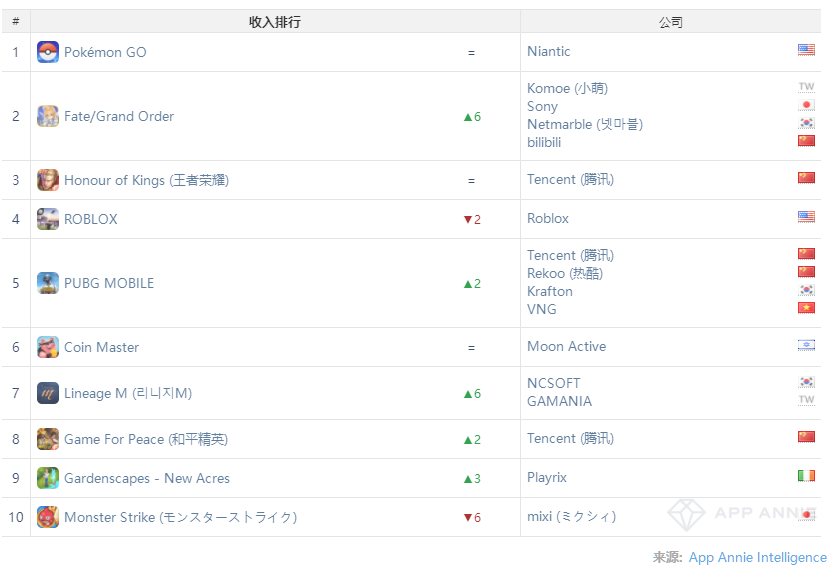Click the App Annie Intelligence source link
Screen dimensions: 839x573
click(x=757, y=557)
